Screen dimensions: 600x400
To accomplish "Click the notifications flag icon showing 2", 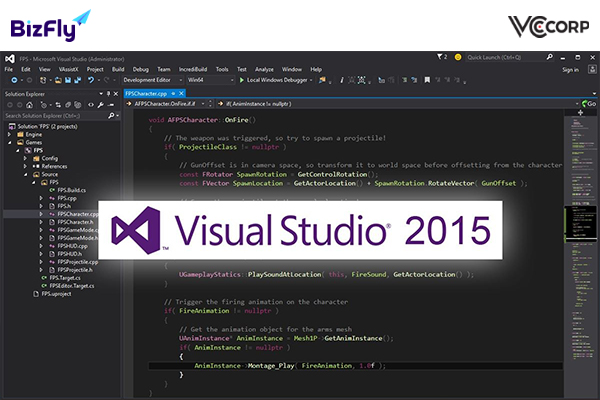I will [440, 57].
